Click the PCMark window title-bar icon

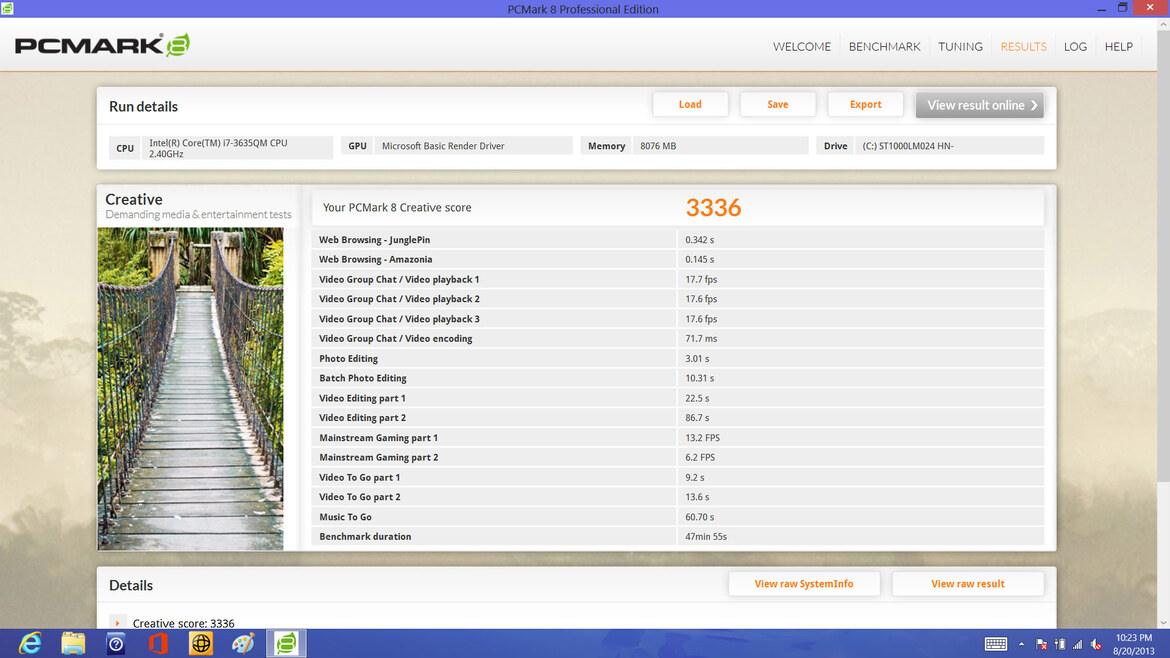tap(7, 8)
